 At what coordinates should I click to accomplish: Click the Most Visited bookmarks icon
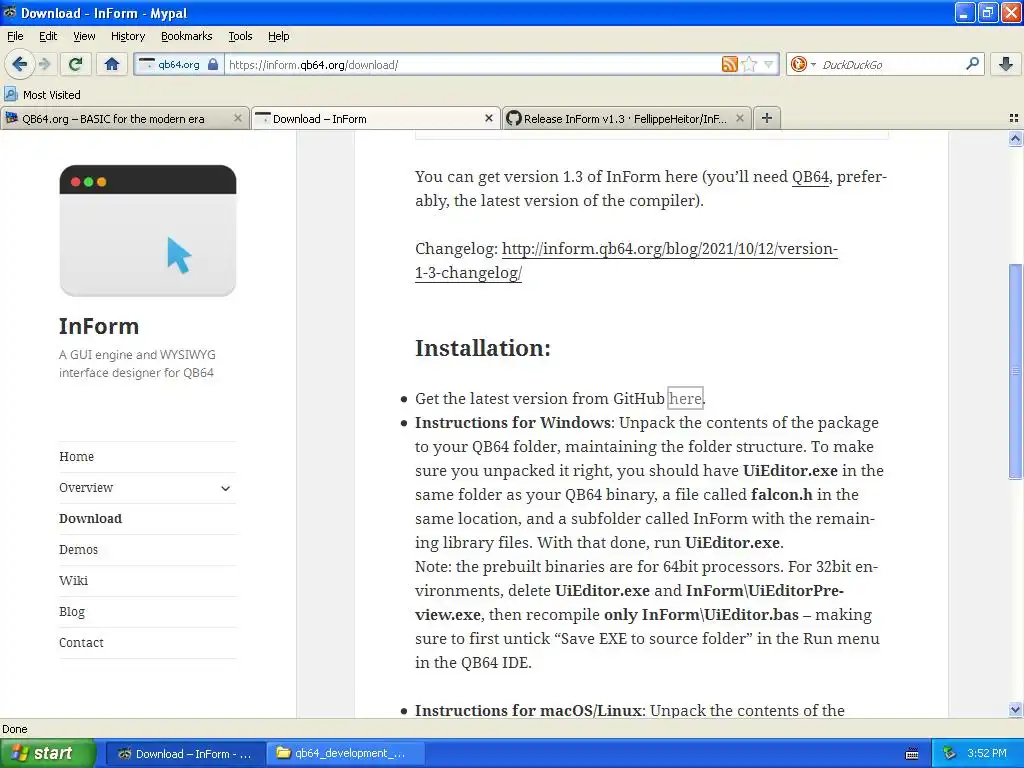pos(10,94)
